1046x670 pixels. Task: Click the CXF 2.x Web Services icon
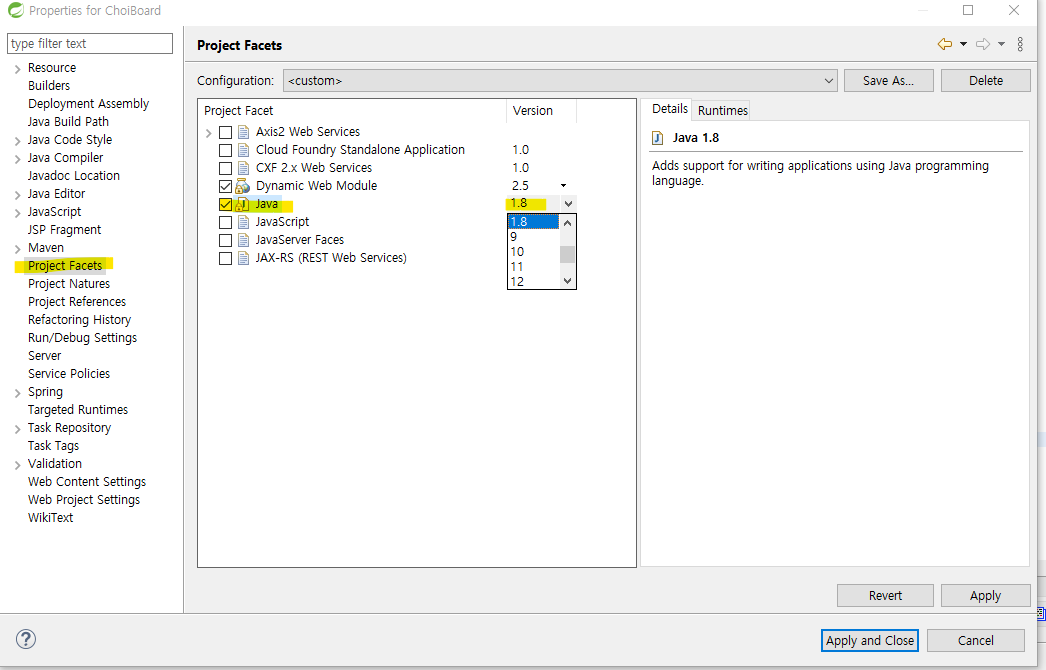(x=243, y=168)
